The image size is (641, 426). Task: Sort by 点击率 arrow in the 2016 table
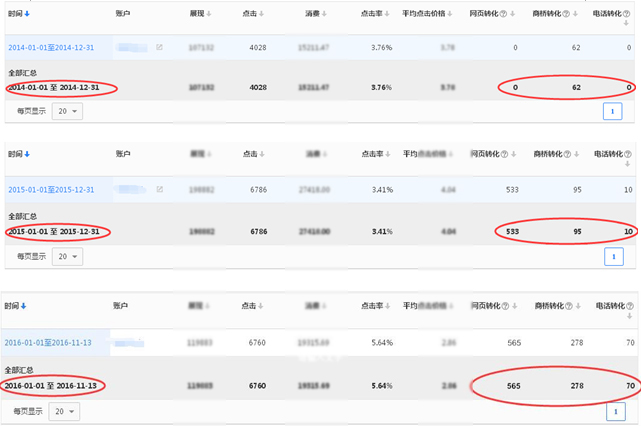click(x=388, y=306)
